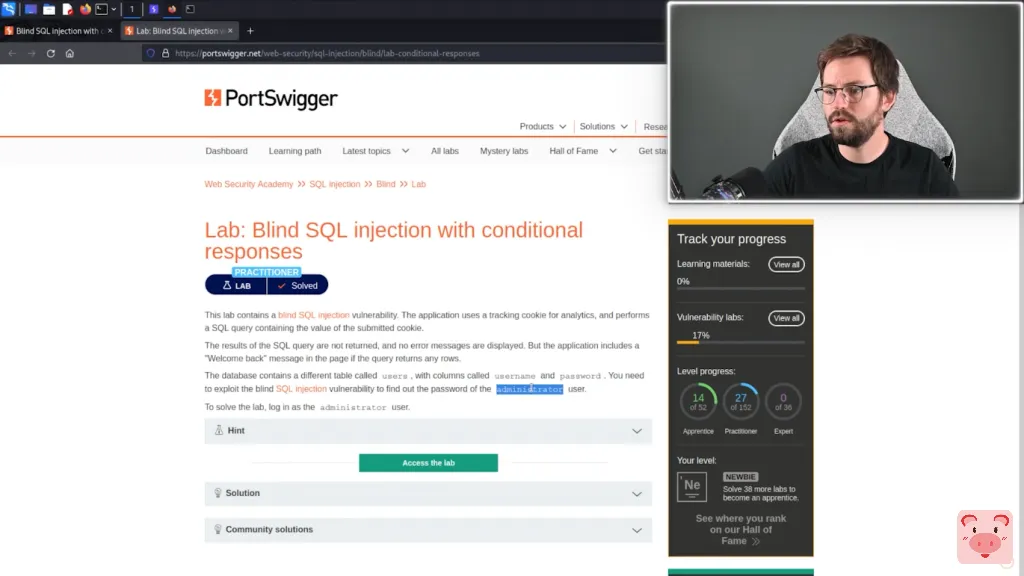Screen dimensions: 1024x576
Task: Follow the Web Security Academy breadcrumb
Action: click(248, 184)
